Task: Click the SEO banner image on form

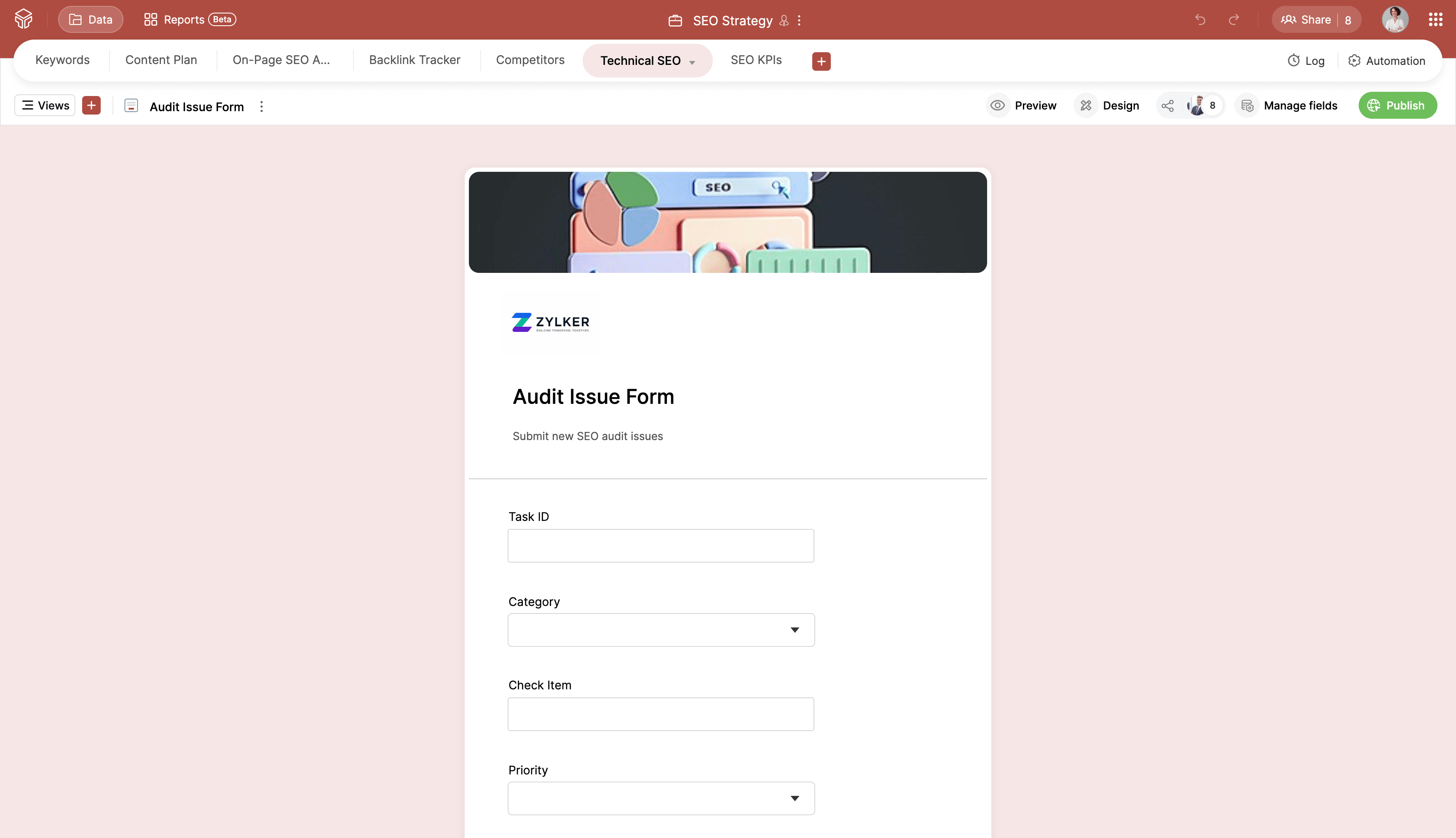Action: (x=728, y=222)
